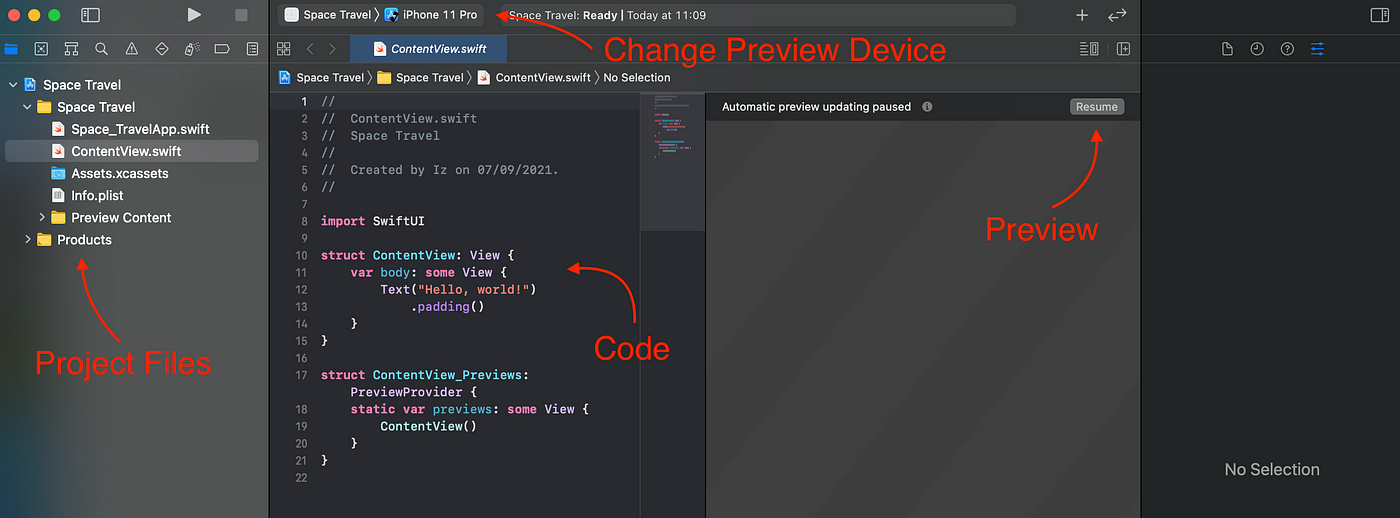This screenshot has height=518, width=1400.
Task: Click "struct ContentView_Previews:" line
Action: [425, 375]
